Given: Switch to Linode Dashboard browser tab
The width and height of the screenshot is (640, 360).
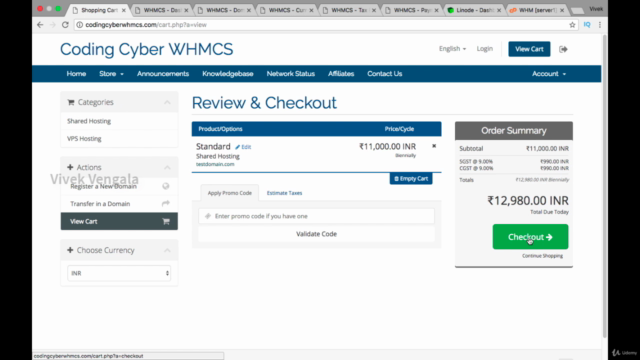Looking at the screenshot, I should pos(473,10).
